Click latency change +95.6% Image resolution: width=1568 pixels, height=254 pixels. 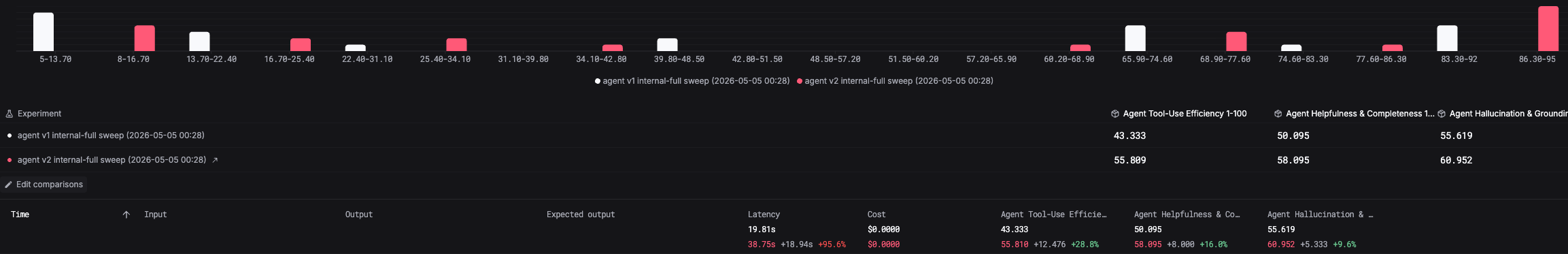(x=832, y=244)
